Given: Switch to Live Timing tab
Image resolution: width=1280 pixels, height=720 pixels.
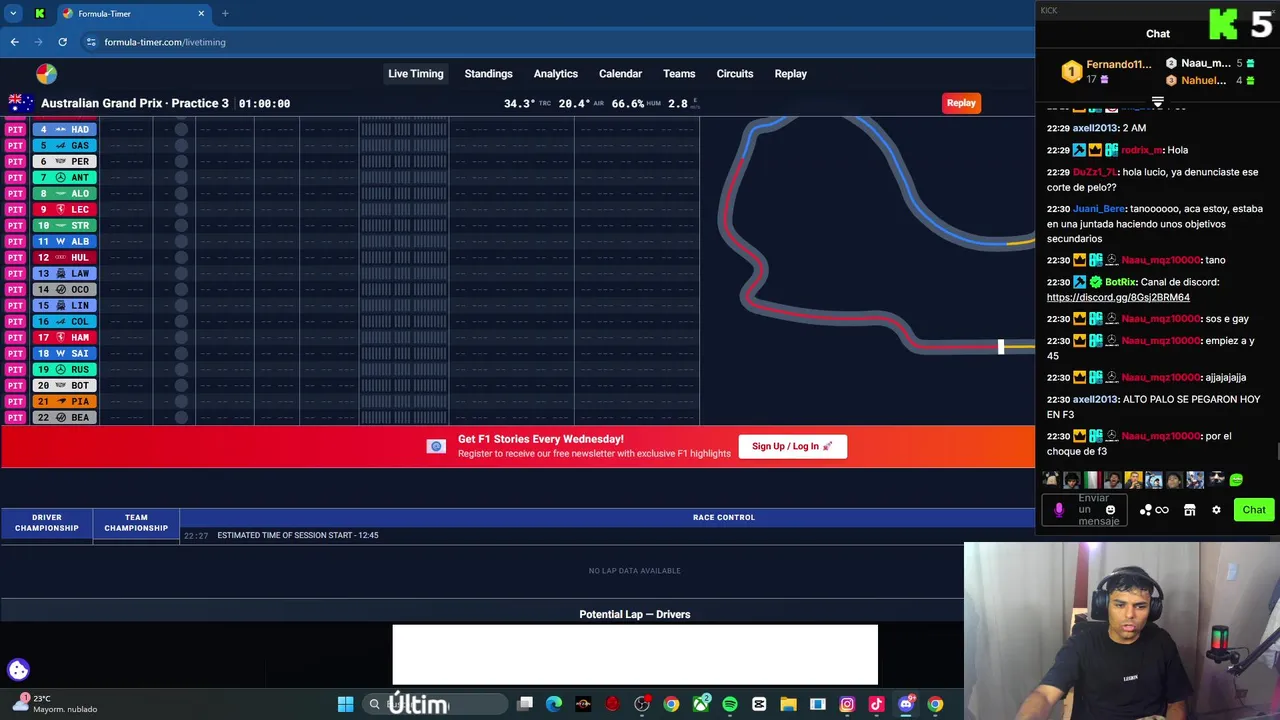Looking at the screenshot, I should 415,74.
